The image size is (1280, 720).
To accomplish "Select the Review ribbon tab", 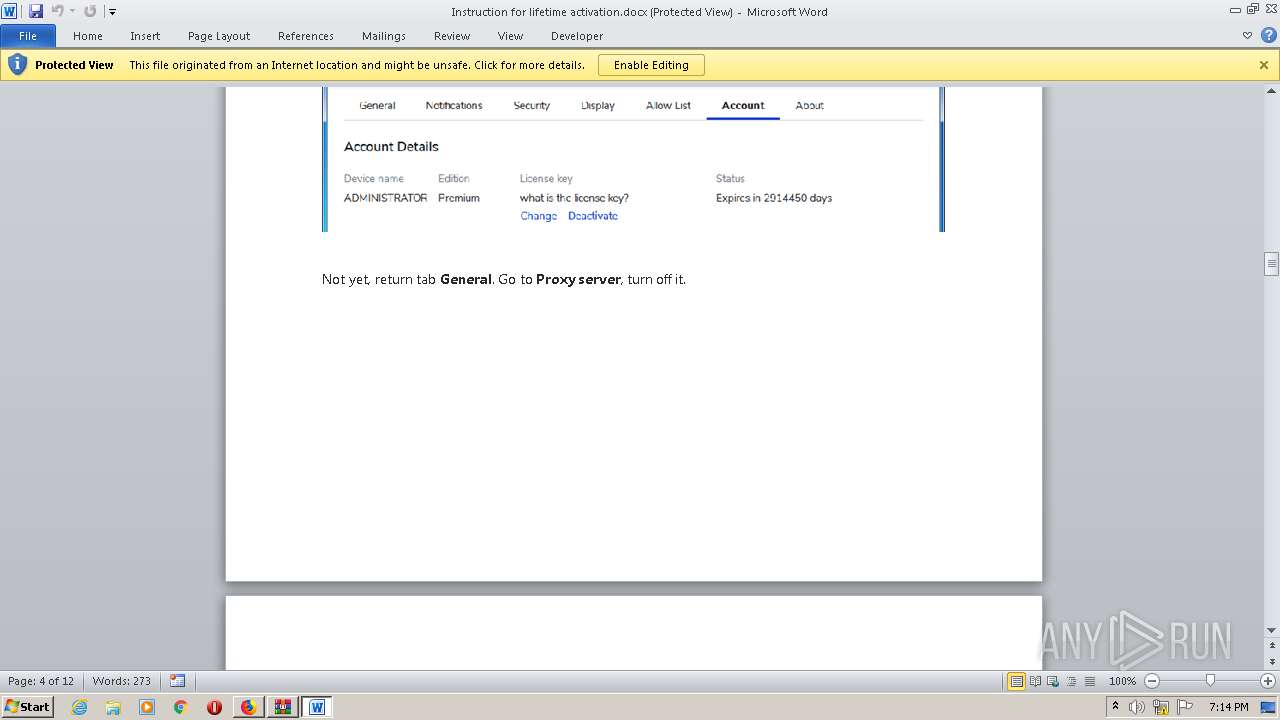I will click(452, 36).
